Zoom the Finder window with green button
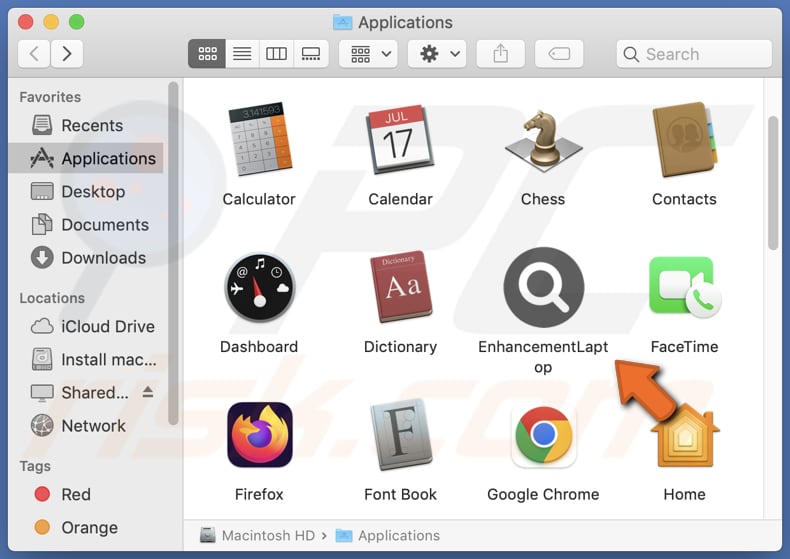790x559 pixels. click(77, 22)
